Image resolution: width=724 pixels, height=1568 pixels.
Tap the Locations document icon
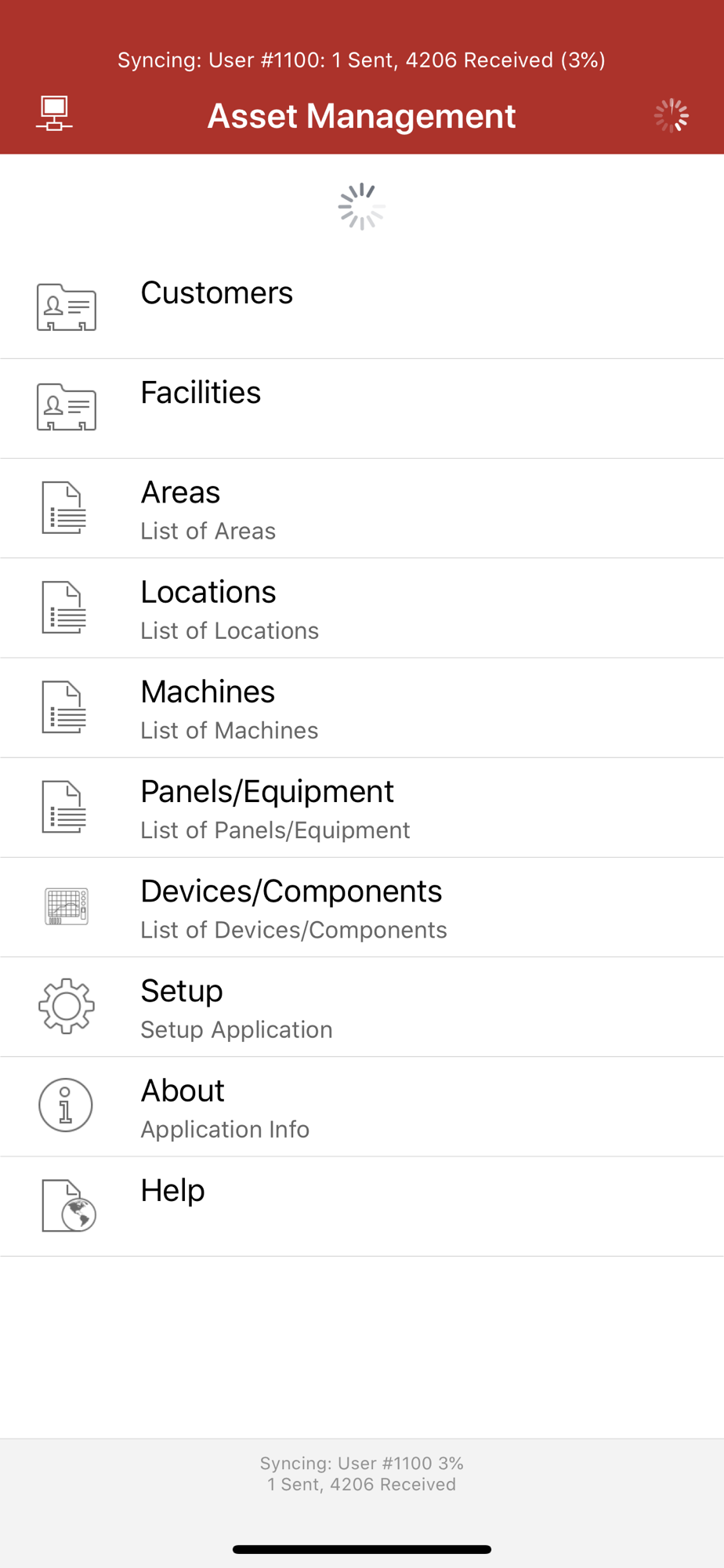pos(64,608)
